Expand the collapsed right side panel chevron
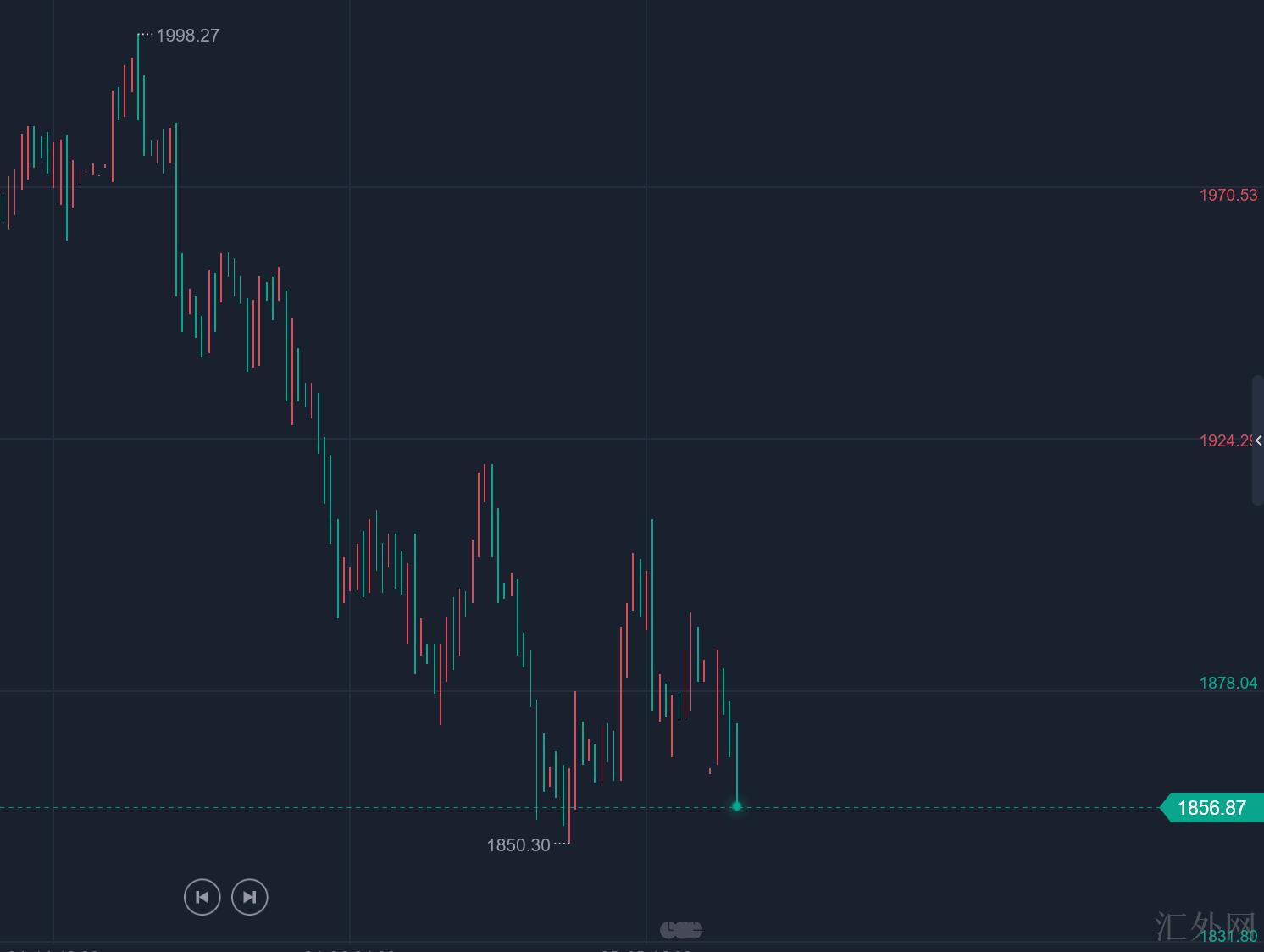Viewport: 1264px width, 952px height. click(1259, 440)
